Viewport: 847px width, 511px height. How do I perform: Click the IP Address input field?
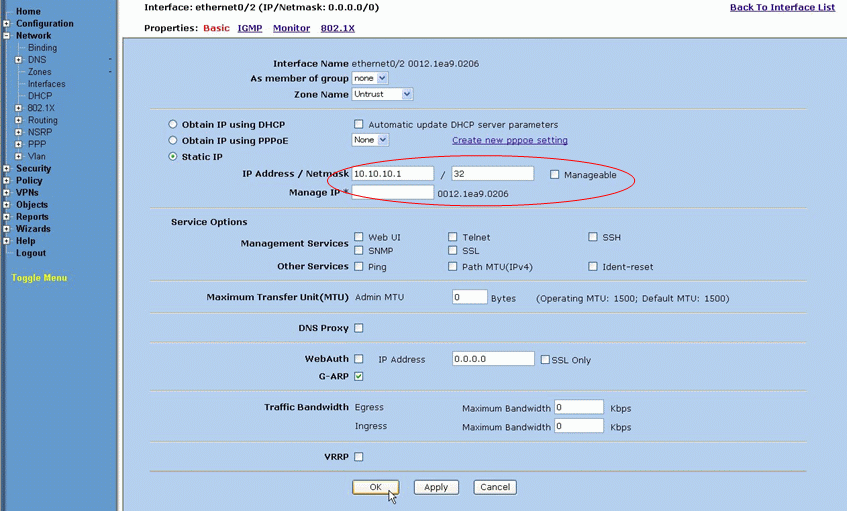(393, 173)
